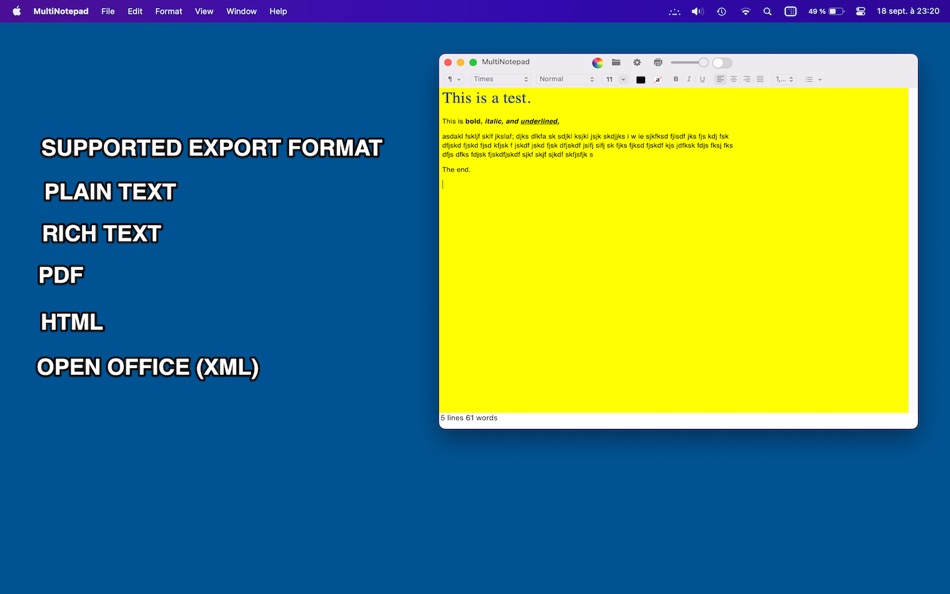Click the Wi-Fi icon in menu bar
950x594 pixels.
[745, 11]
